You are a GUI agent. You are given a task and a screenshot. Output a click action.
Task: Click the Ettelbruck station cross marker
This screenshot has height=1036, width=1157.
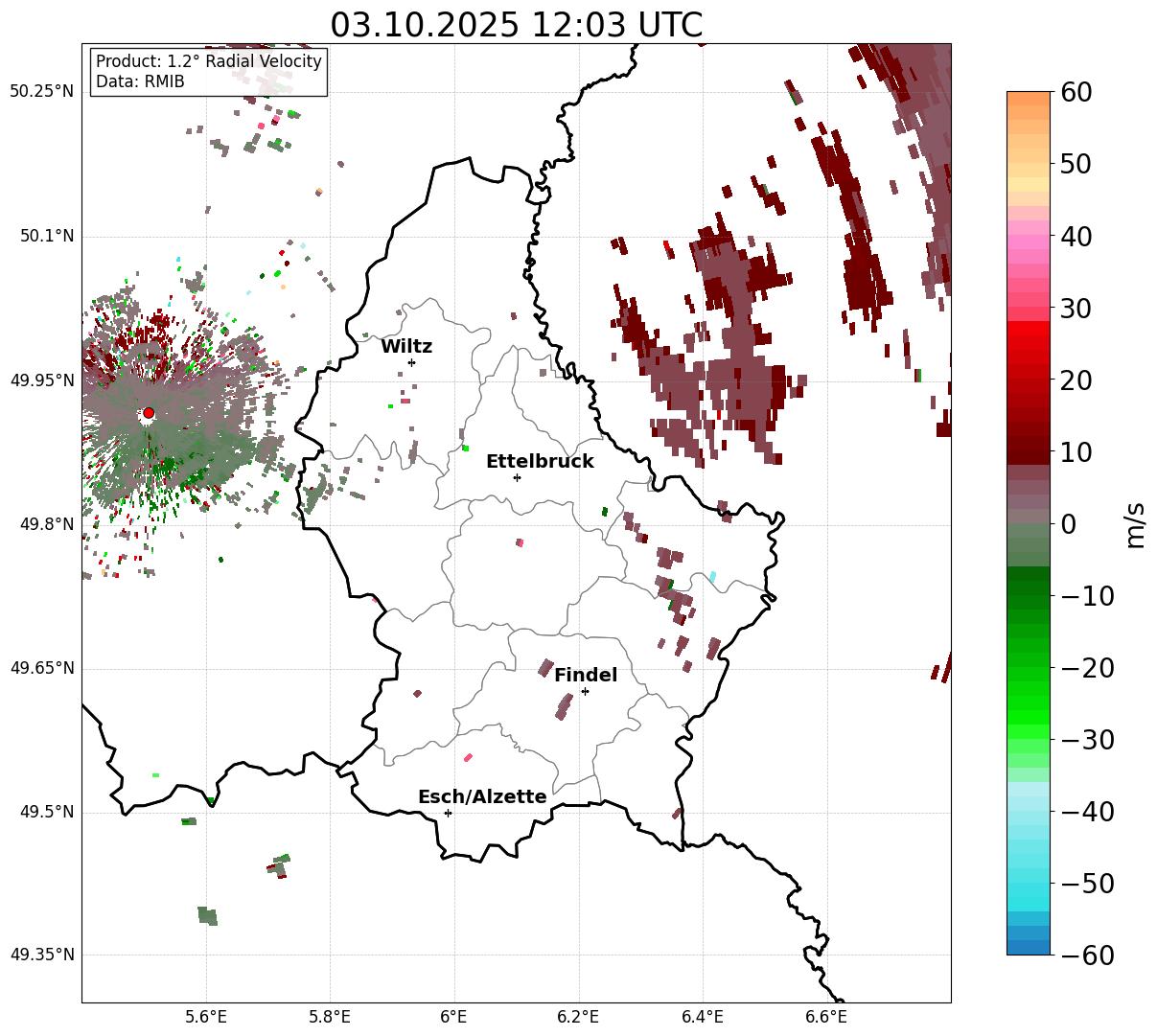[x=517, y=477]
